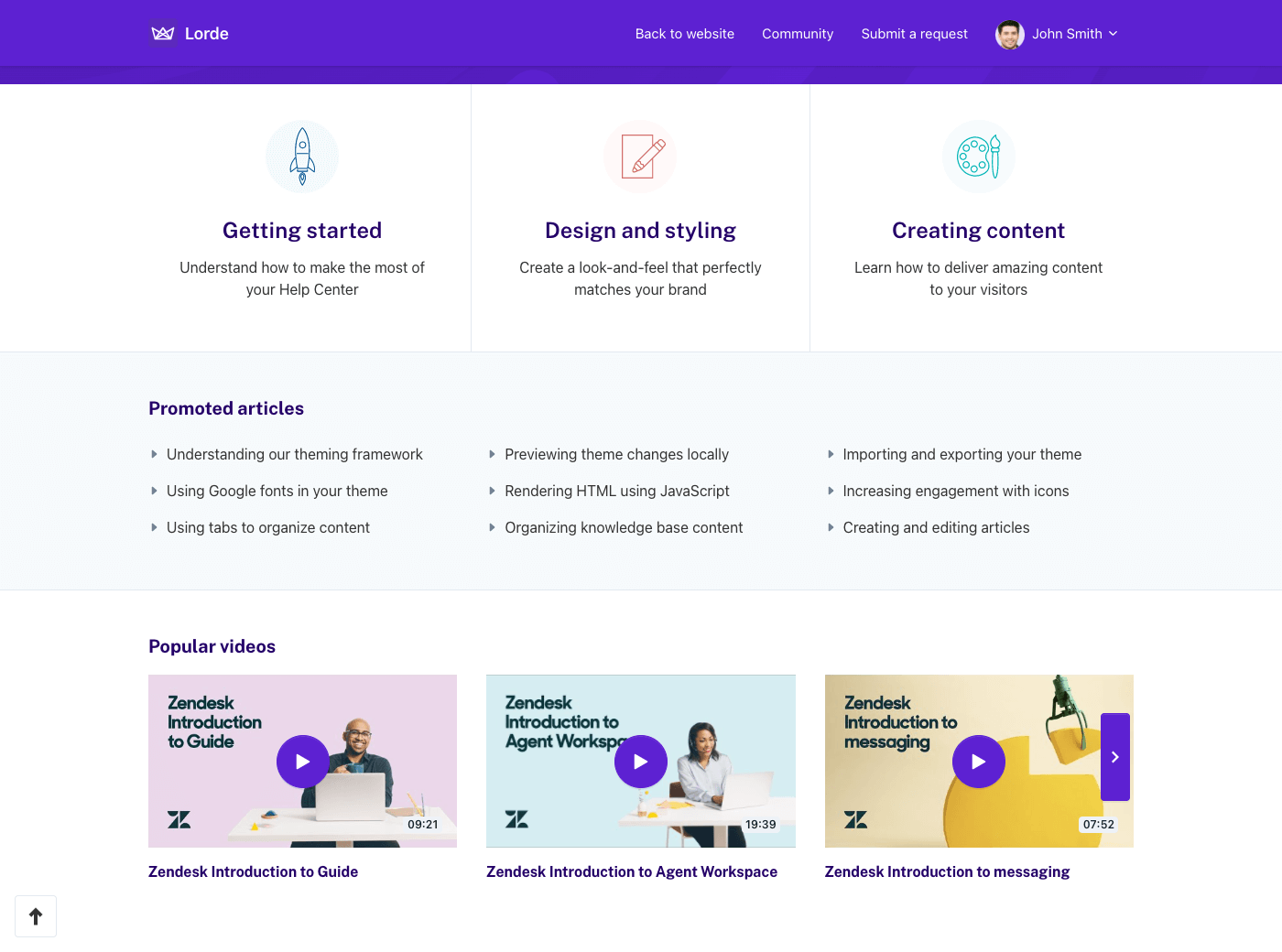Play the Introduction to messaging video
The width and height of the screenshot is (1282, 952).
click(x=979, y=762)
